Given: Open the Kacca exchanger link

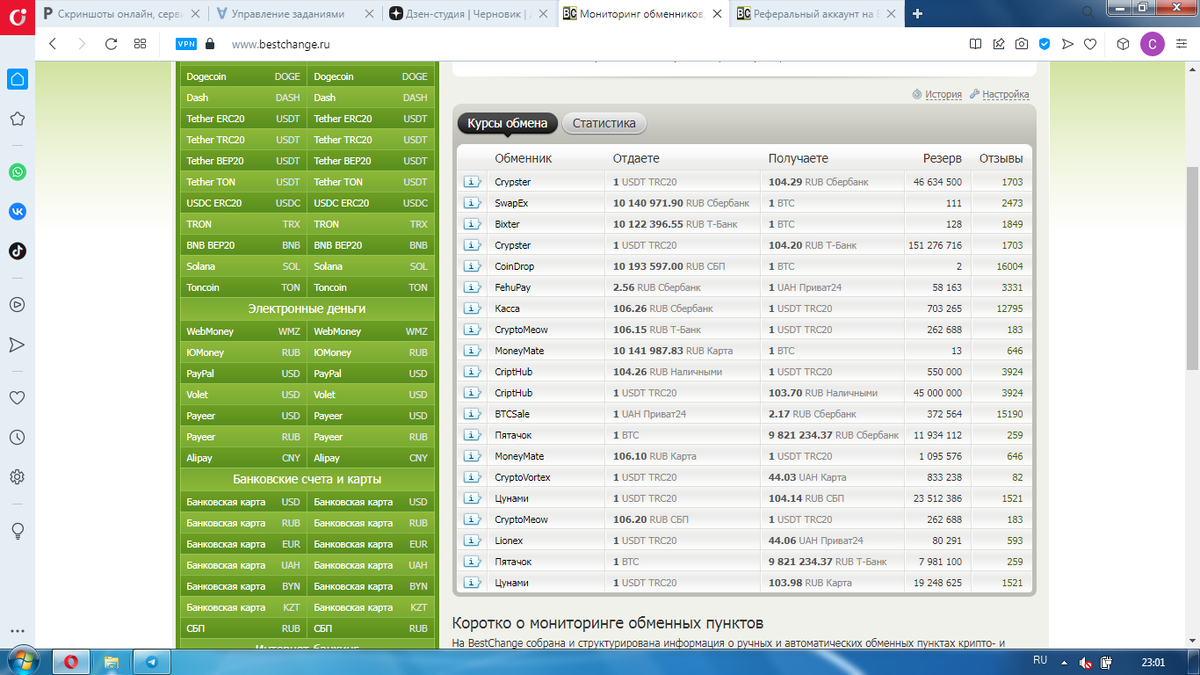Looking at the screenshot, I should pos(507,309).
